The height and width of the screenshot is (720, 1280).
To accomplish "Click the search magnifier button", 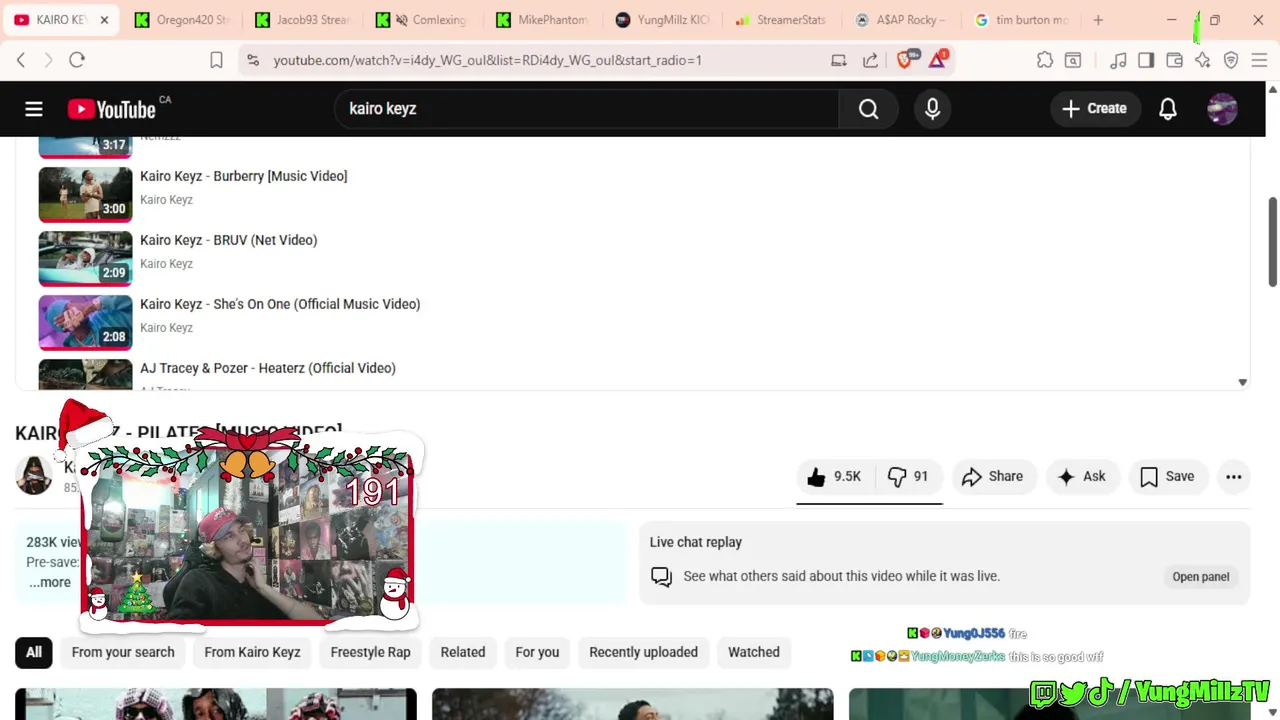I will (x=868, y=109).
